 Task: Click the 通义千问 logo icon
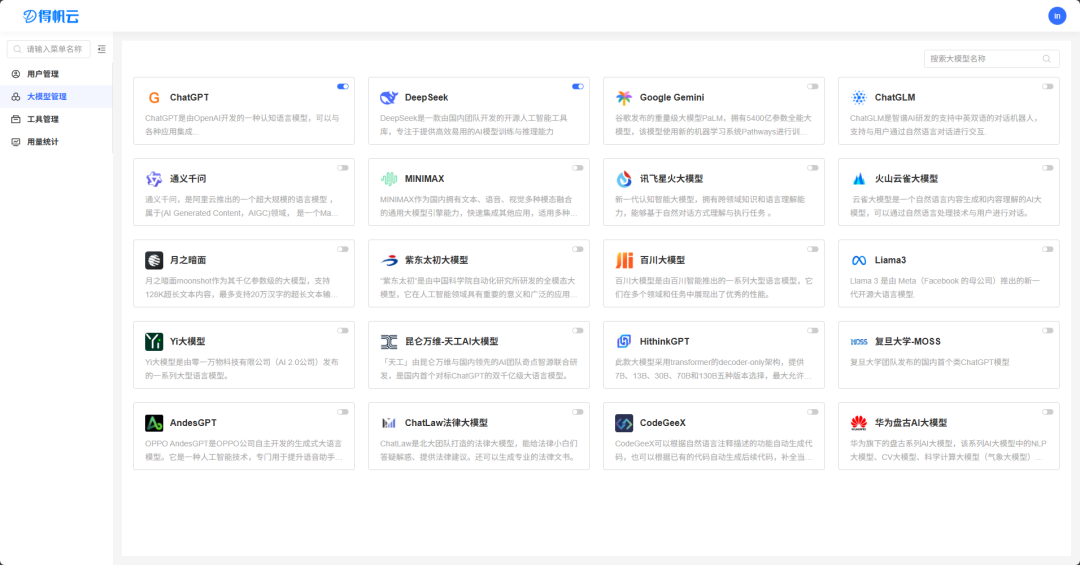(x=154, y=179)
